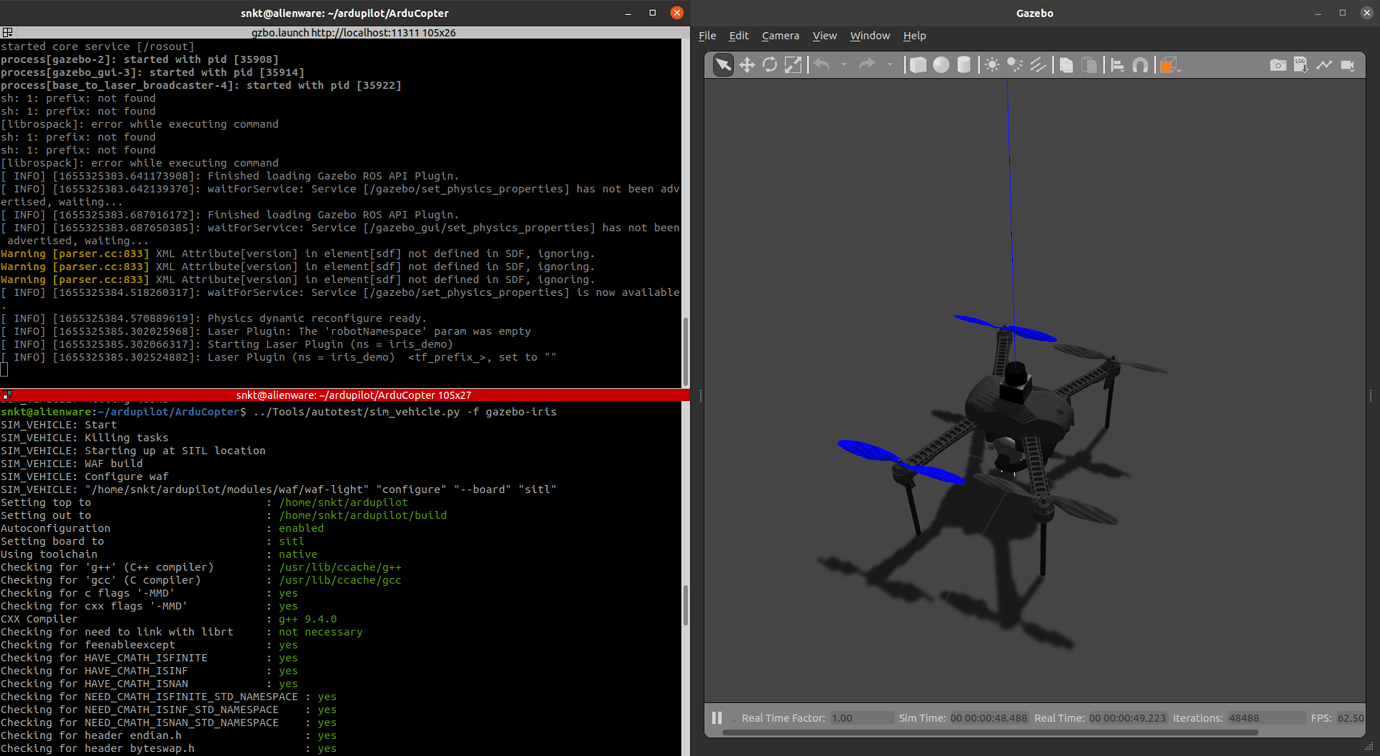Image resolution: width=1380 pixels, height=756 pixels.
Task: Add a spot light to scene
Action: (x=1015, y=65)
